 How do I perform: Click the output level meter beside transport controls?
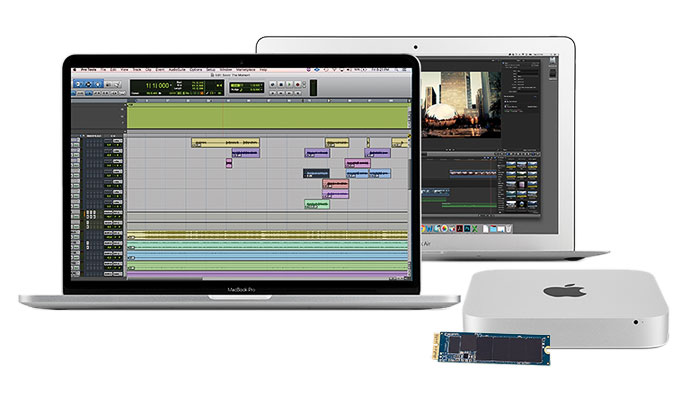click(x=313, y=88)
